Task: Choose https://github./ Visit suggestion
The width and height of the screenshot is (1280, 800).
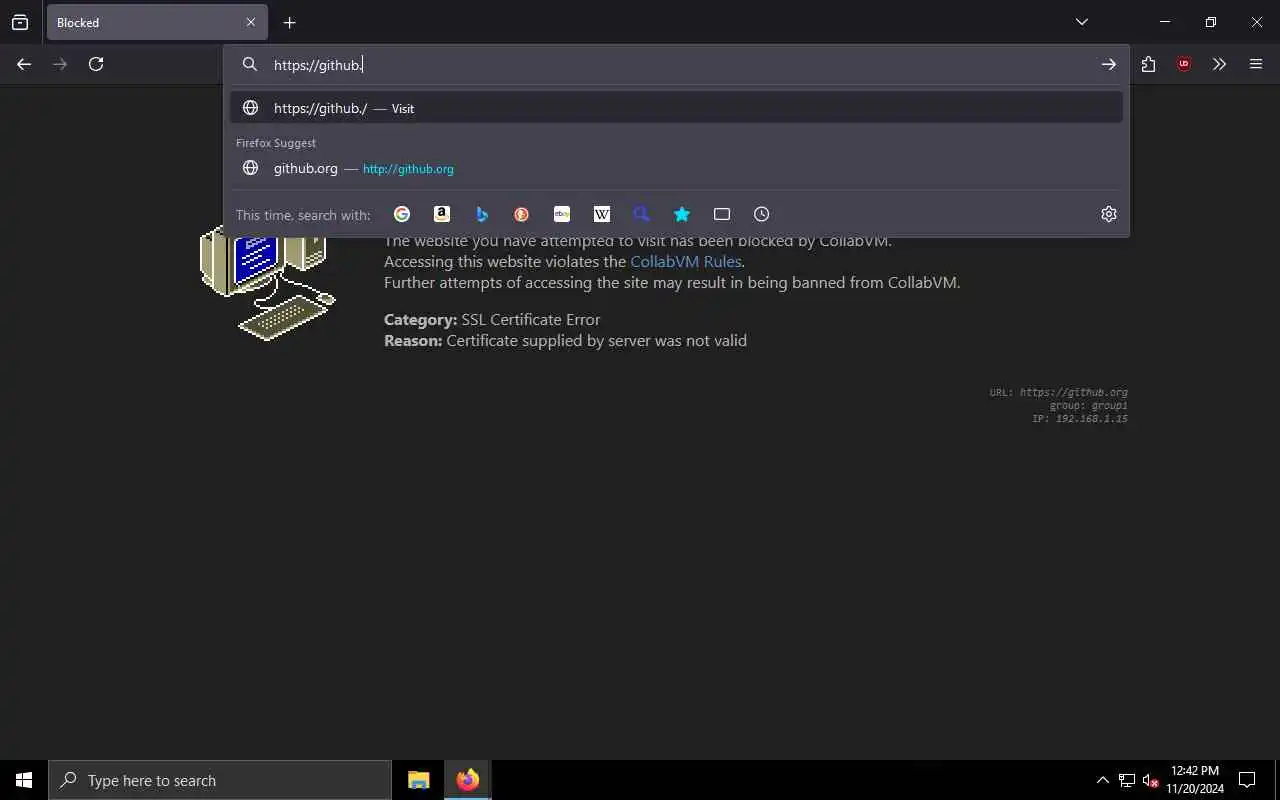Action: tap(676, 108)
